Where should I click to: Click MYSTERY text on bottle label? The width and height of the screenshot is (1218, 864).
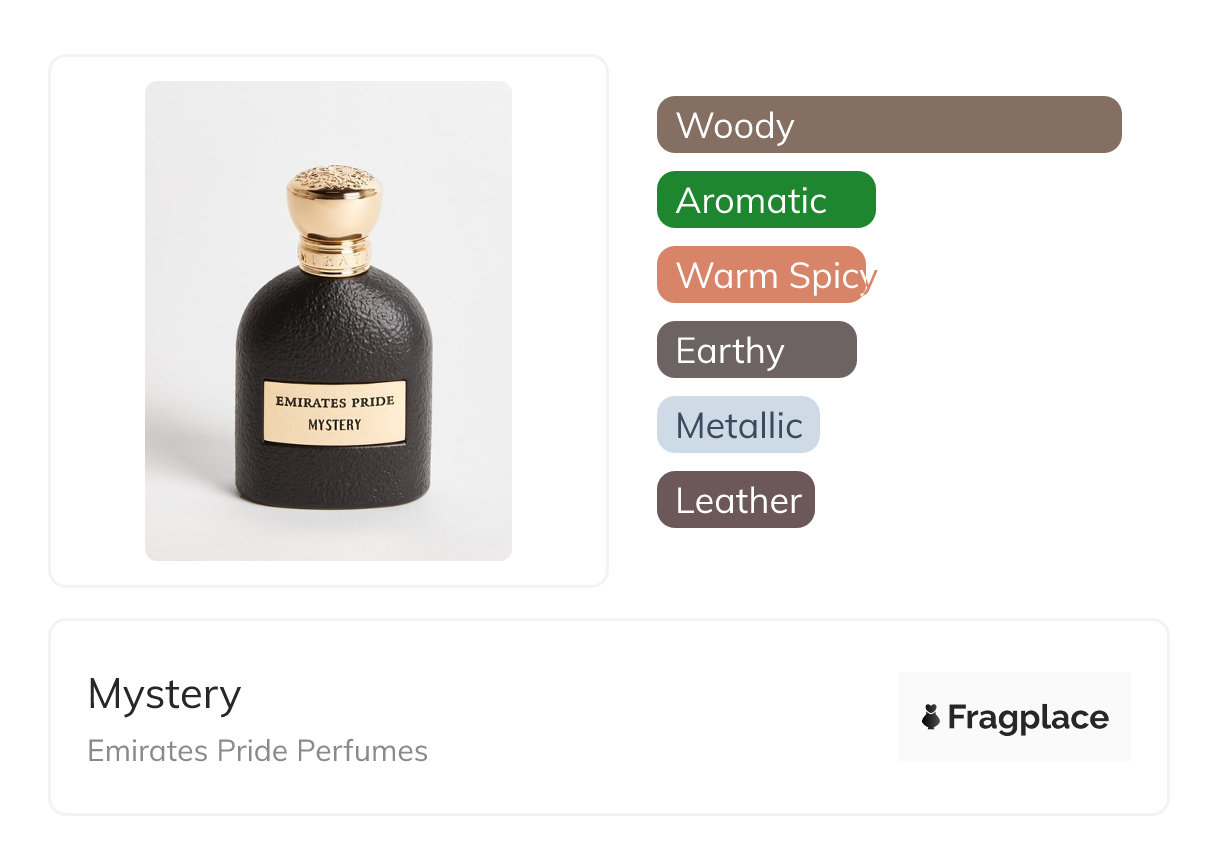tap(335, 424)
